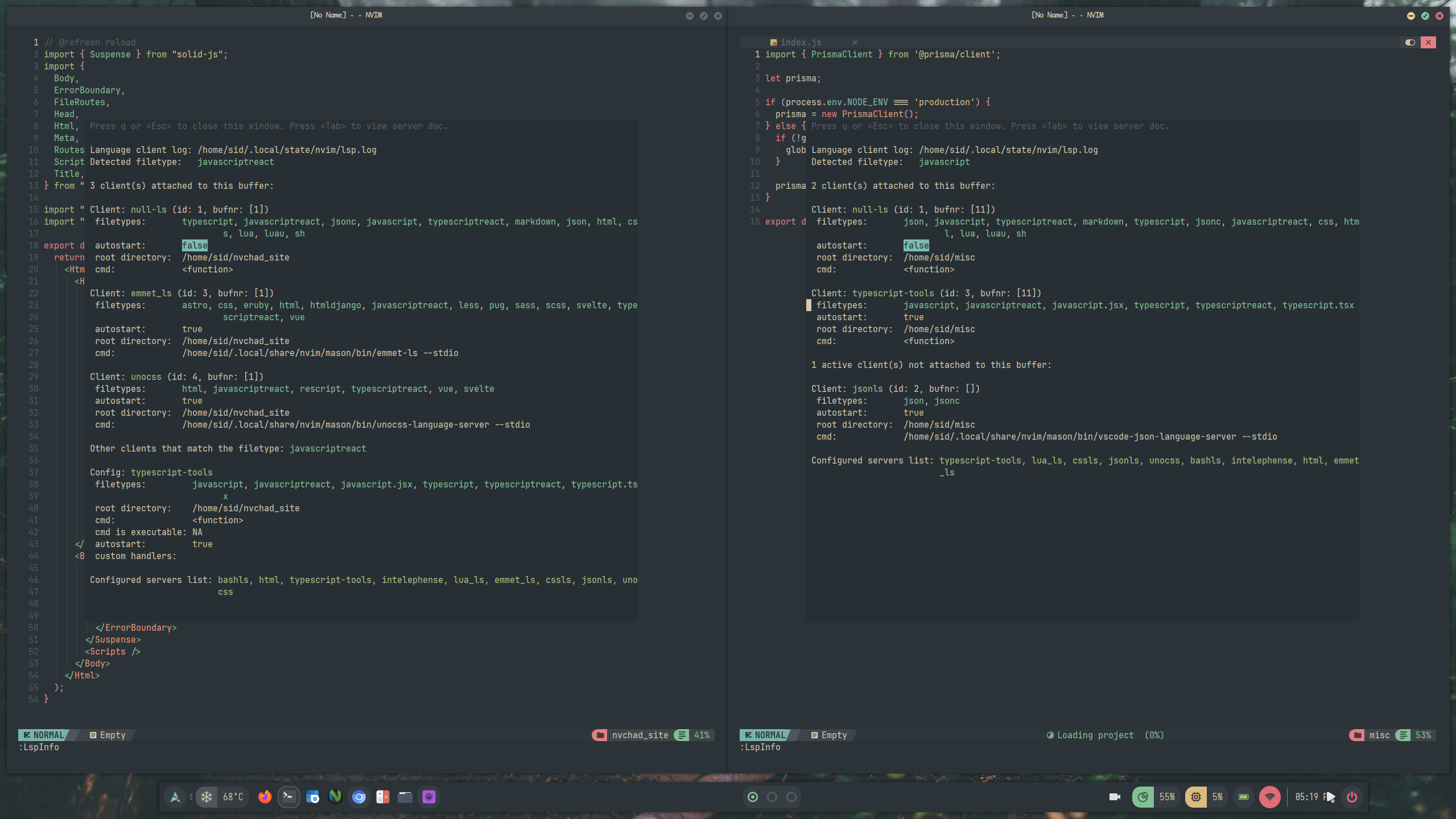Click the memory usage 55% widget

coord(1155,797)
